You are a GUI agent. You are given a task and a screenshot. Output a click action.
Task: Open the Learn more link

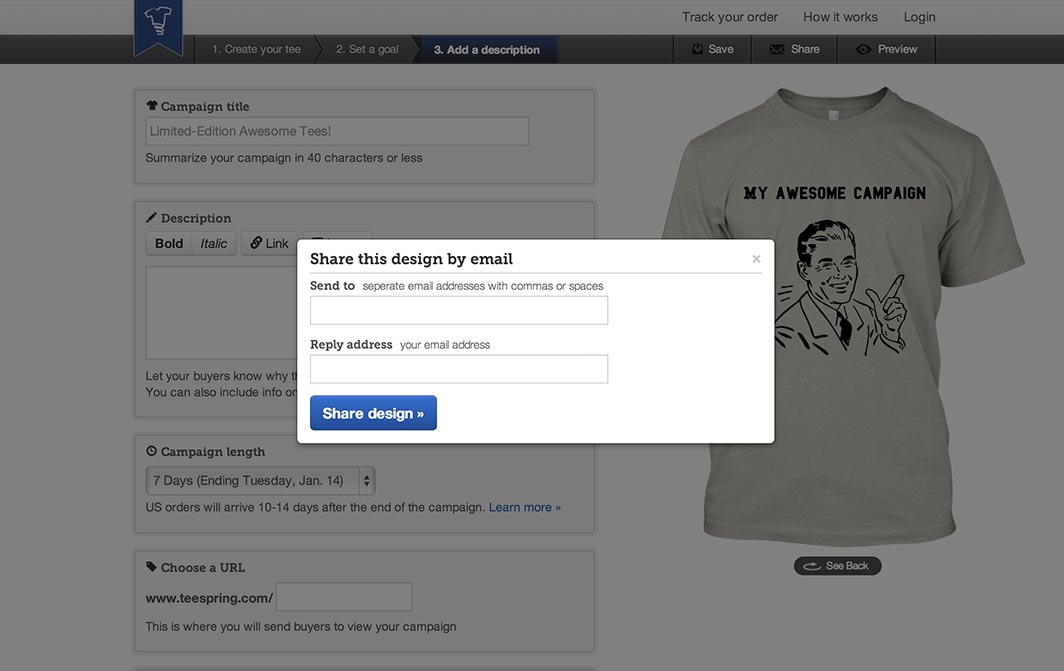pyautogui.click(x=525, y=507)
